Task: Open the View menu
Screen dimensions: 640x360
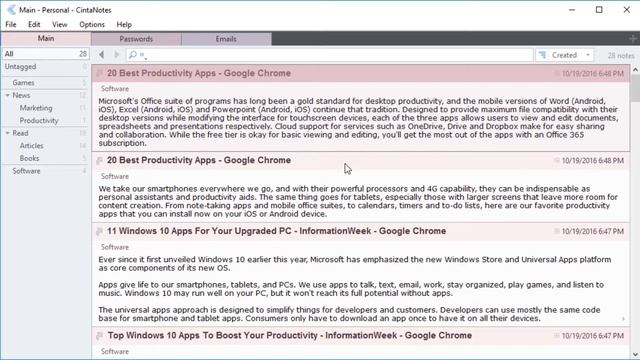Action: click(60, 24)
